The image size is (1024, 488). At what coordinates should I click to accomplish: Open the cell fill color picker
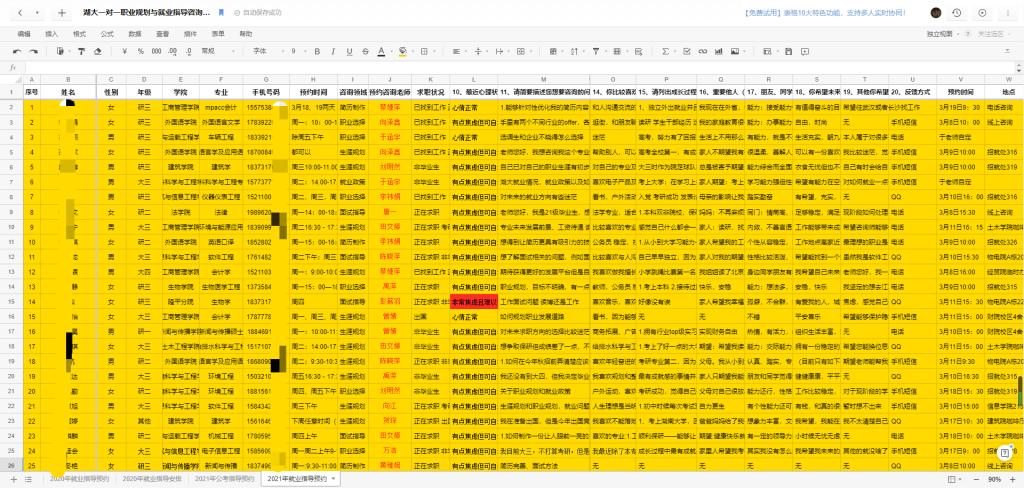coord(403,50)
